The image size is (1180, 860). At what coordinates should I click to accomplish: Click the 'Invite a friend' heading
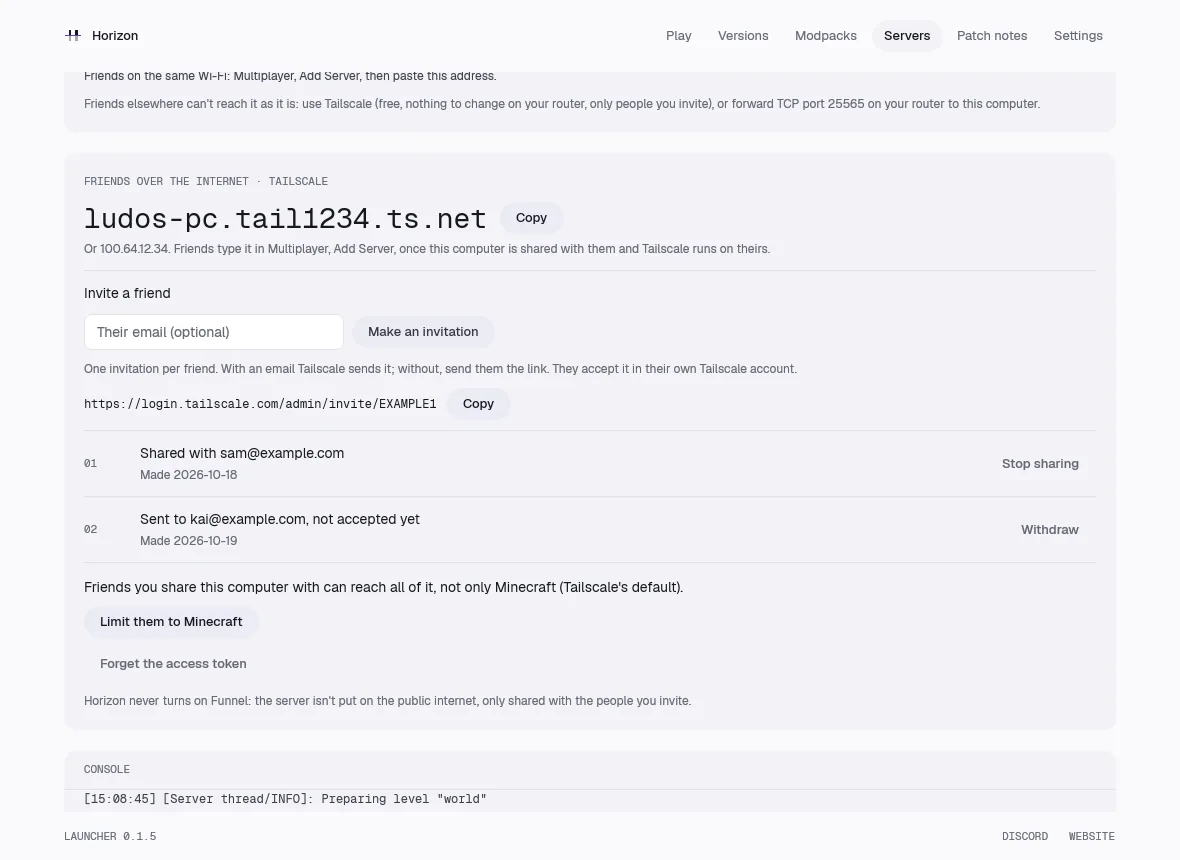coord(127,293)
